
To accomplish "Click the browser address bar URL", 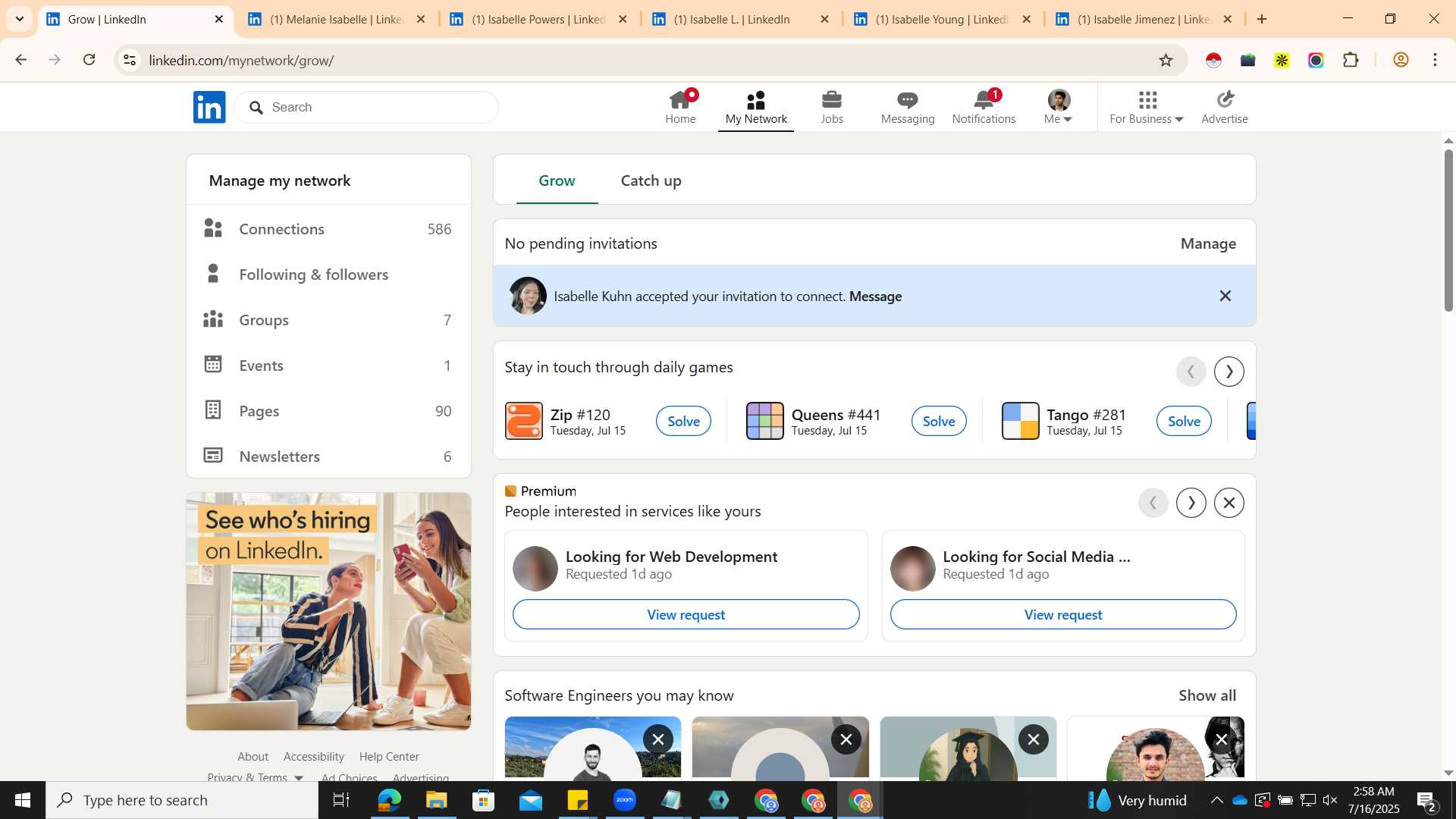I will coord(241,60).
